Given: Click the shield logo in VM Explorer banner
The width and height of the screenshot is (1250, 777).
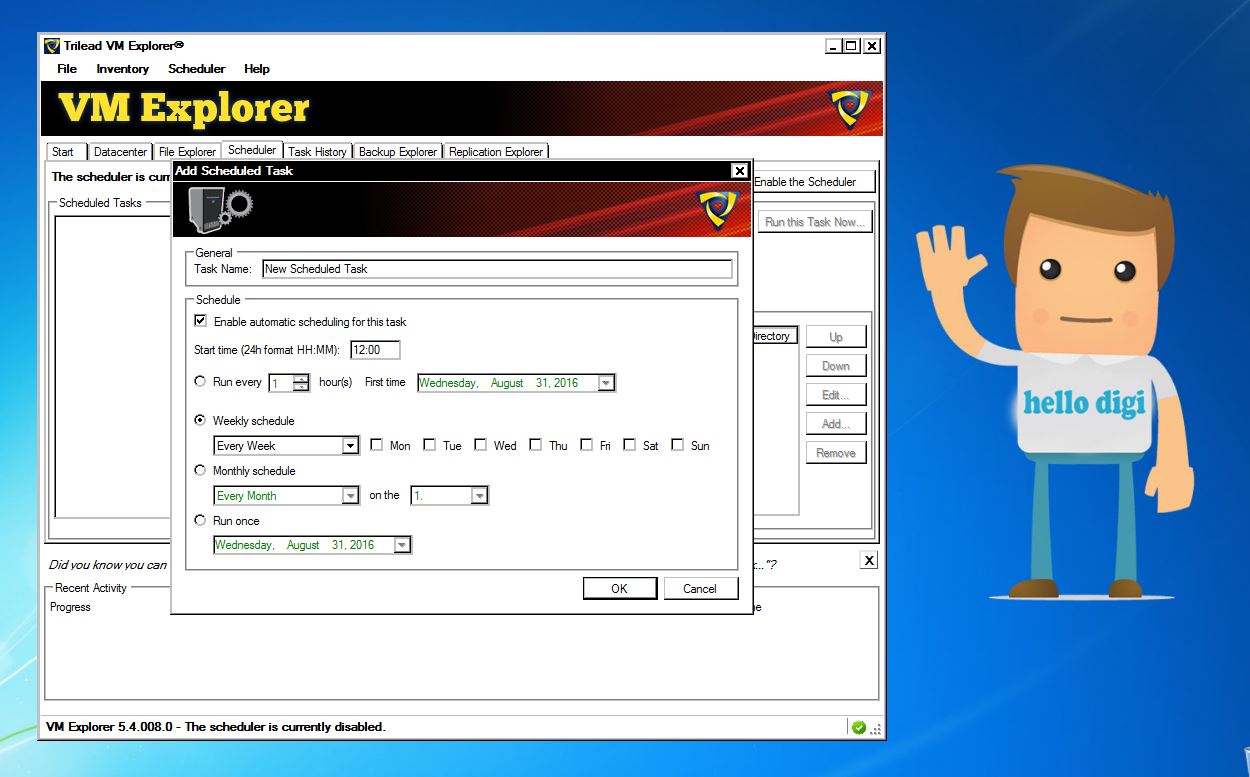Looking at the screenshot, I should [x=850, y=108].
